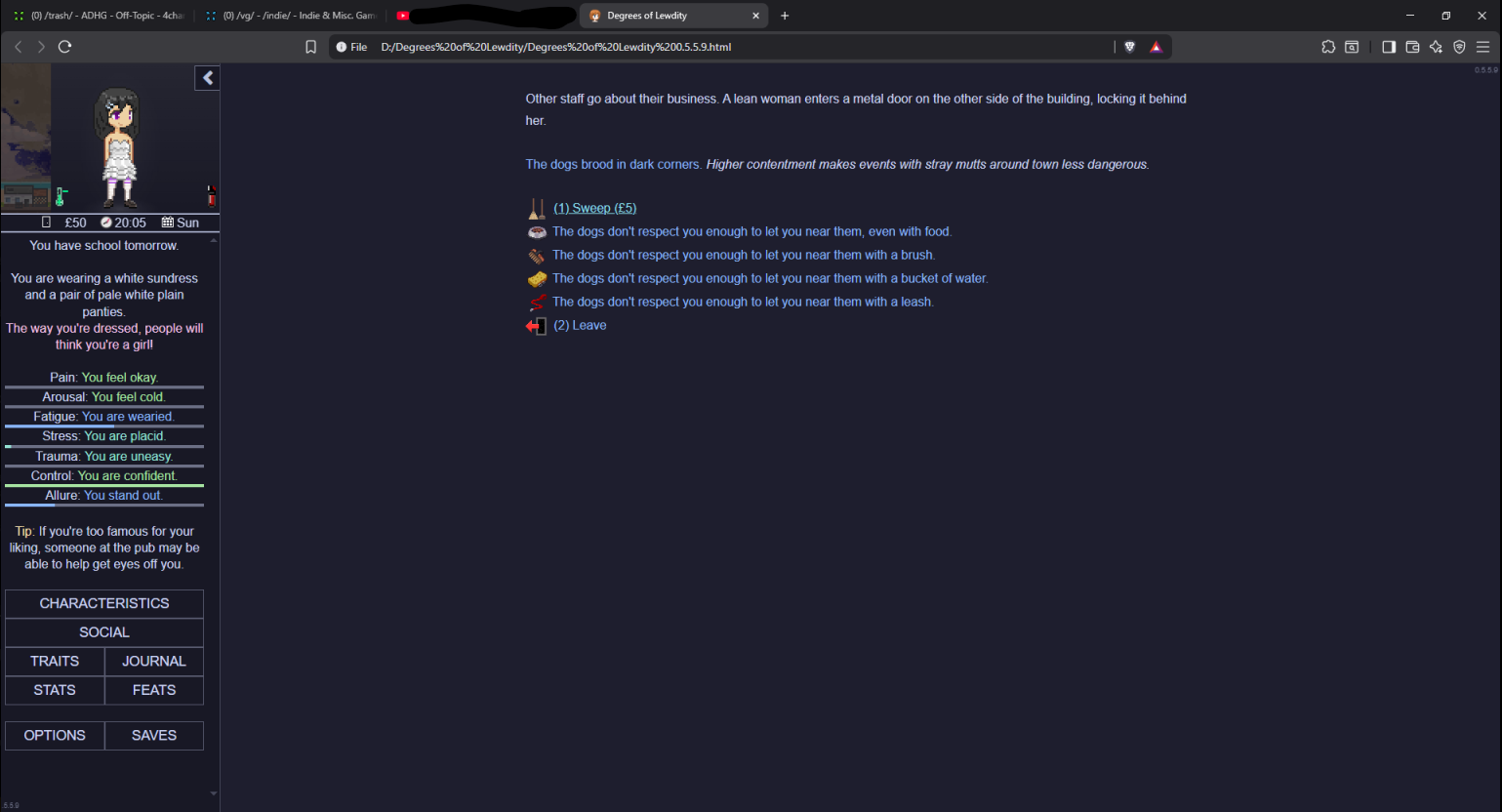Open the game OPTIONS menu
Viewport: 1502px width, 812px height.
point(55,736)
